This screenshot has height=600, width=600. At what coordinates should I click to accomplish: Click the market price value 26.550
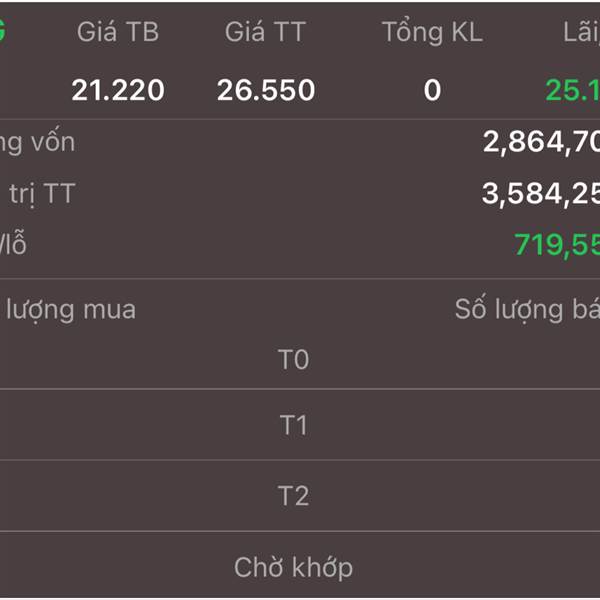pyautogui.click(x=266, y=90)
